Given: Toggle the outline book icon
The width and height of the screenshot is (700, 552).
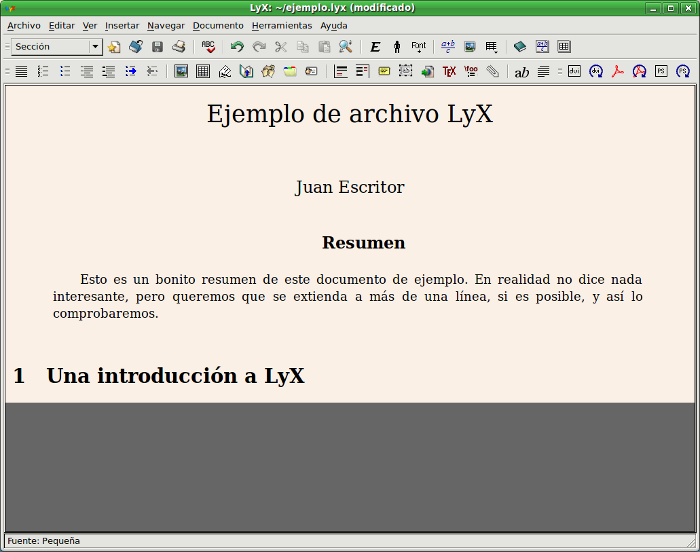Looking at the screenshot, I should coord(520,46).
